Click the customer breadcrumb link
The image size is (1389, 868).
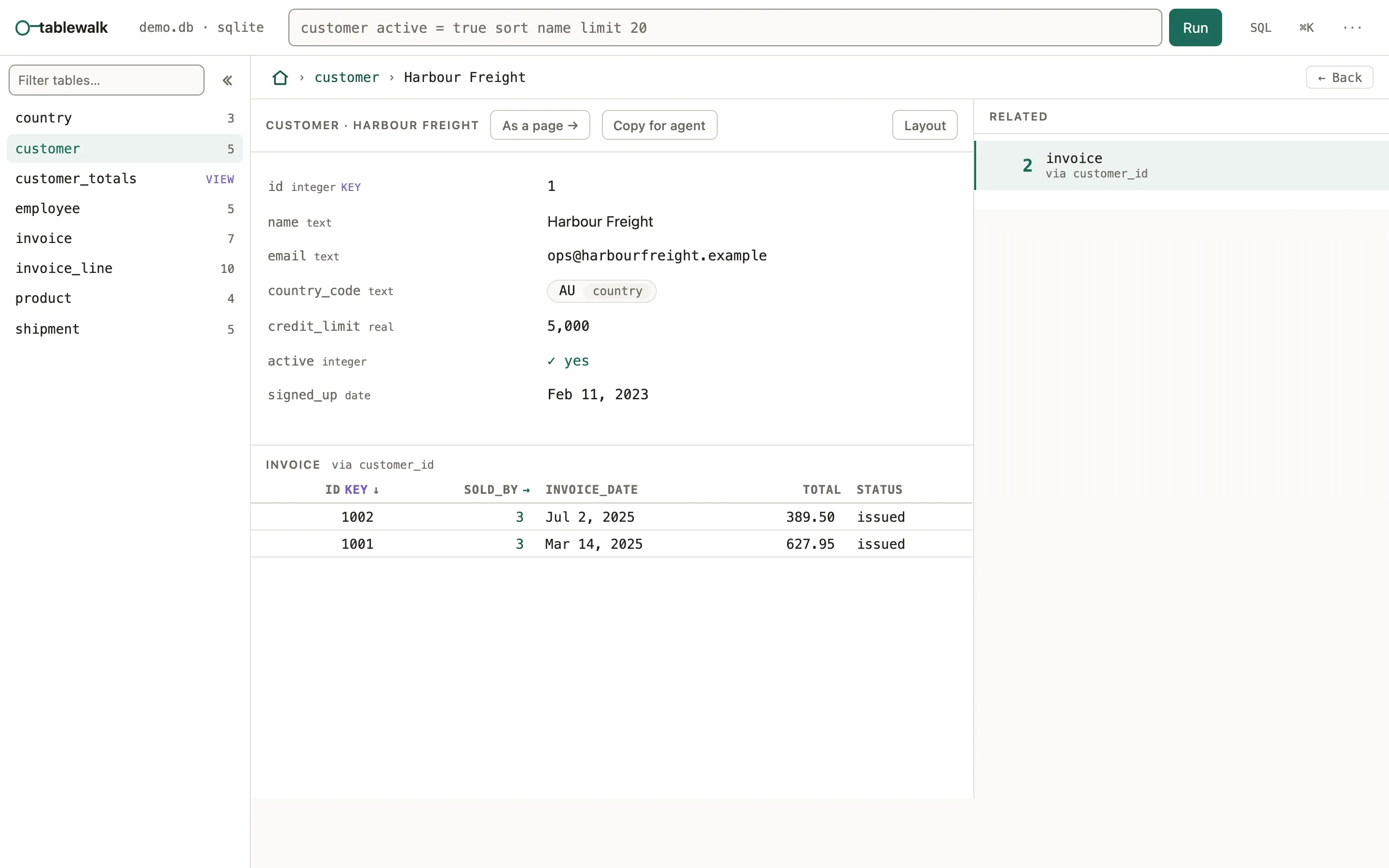point(347,78)
